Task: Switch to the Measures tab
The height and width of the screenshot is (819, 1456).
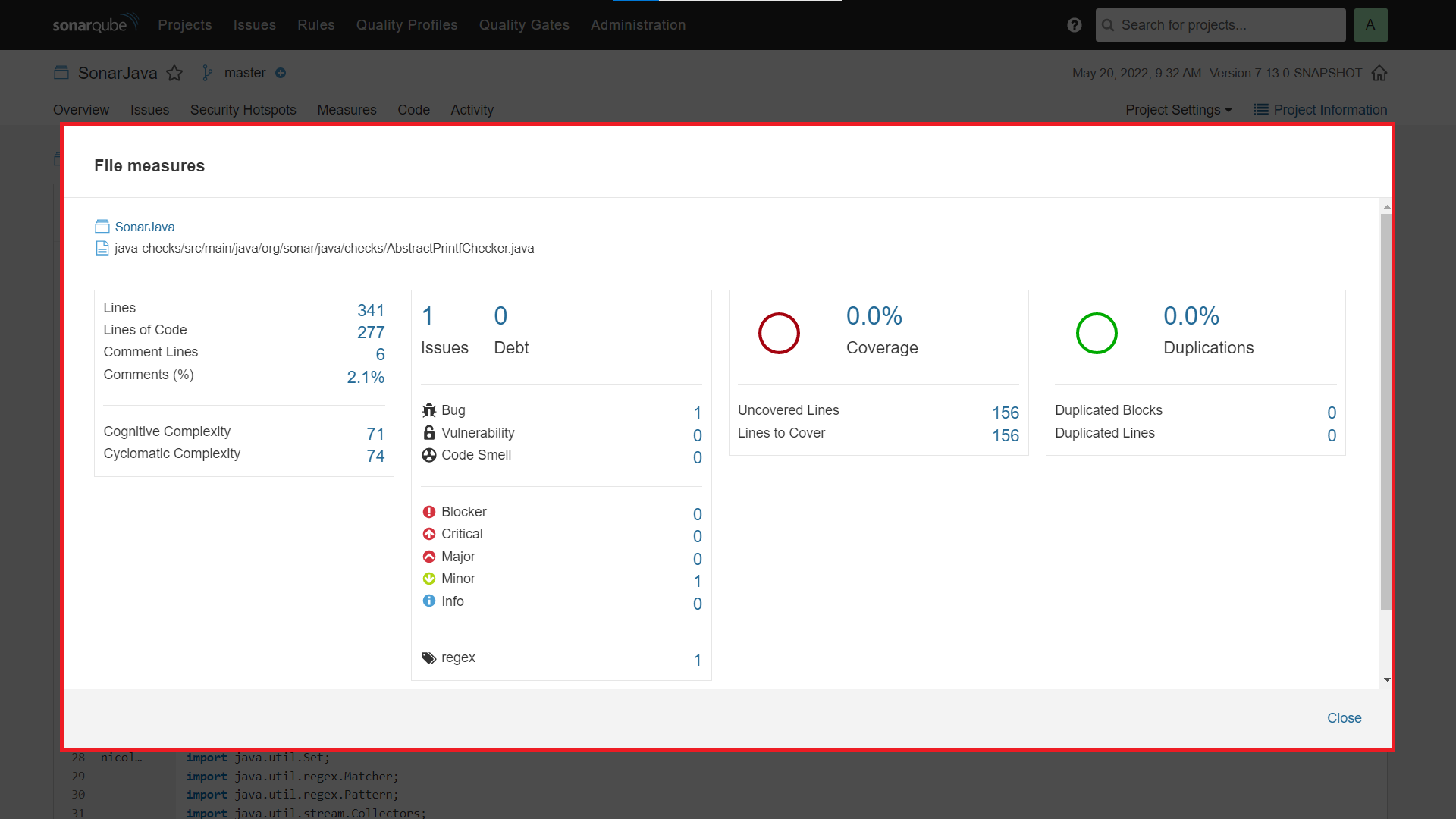Action: pyautogui.click(x=347, y=110)
